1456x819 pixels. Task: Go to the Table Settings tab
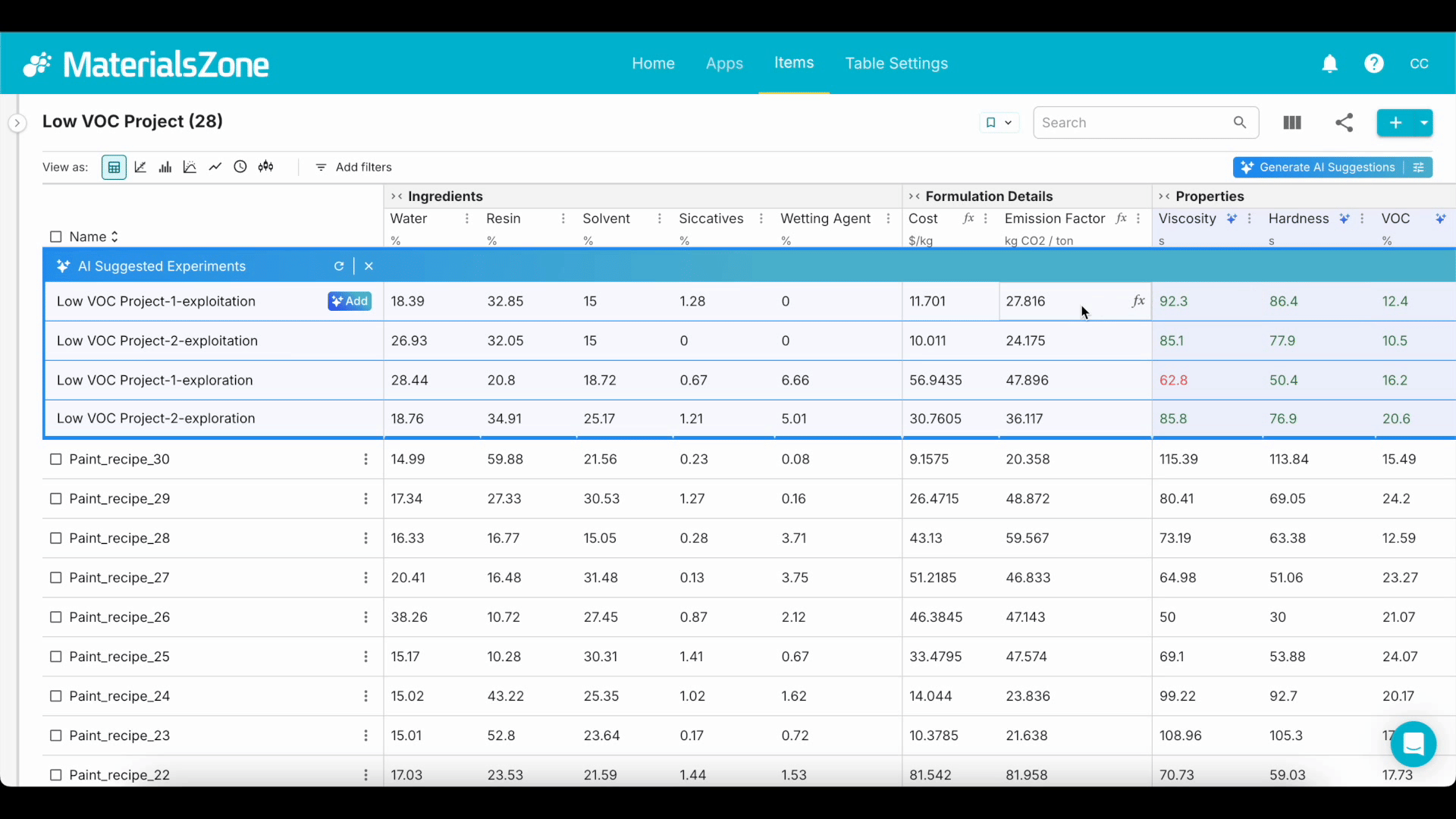click(x=896, y=64)
